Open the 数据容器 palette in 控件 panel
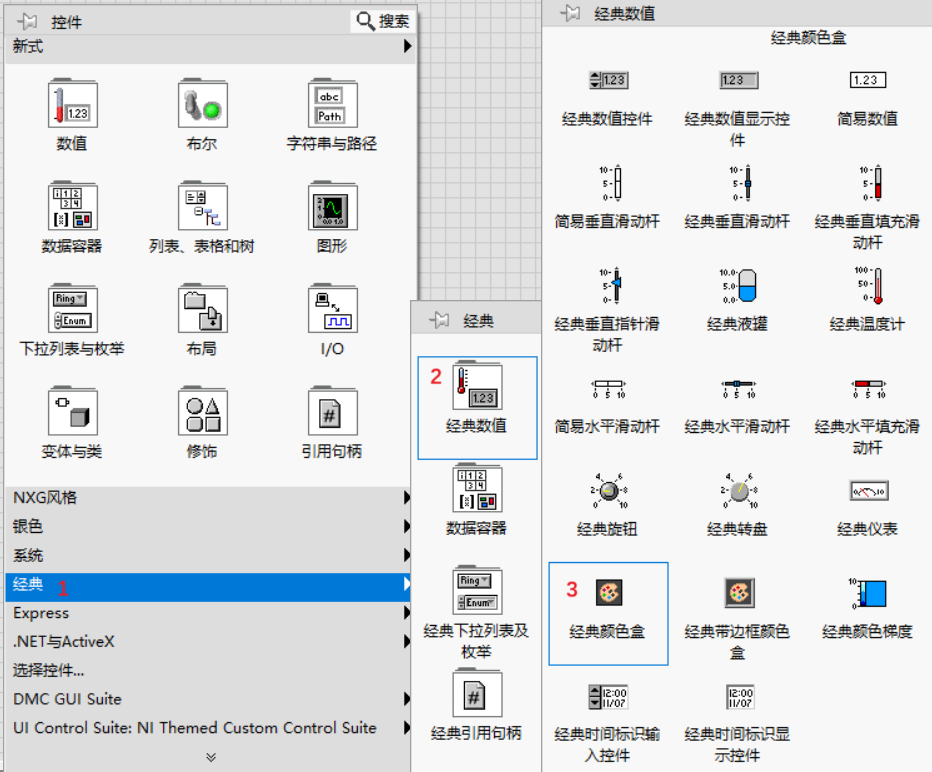Screen dimensions: 932x772 (x=73, y=207)
